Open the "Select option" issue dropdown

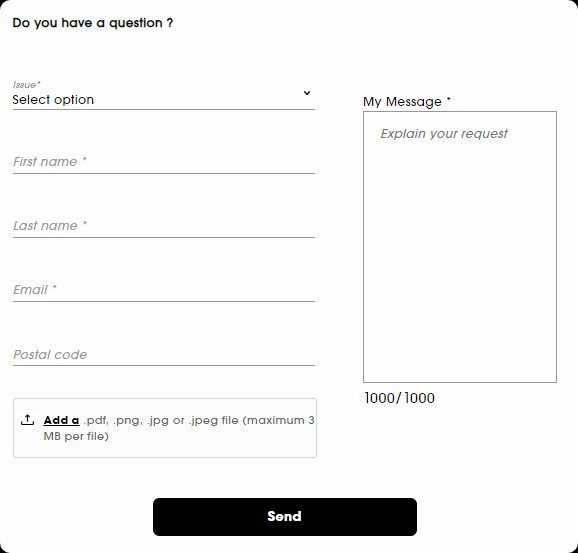(164, 100)
